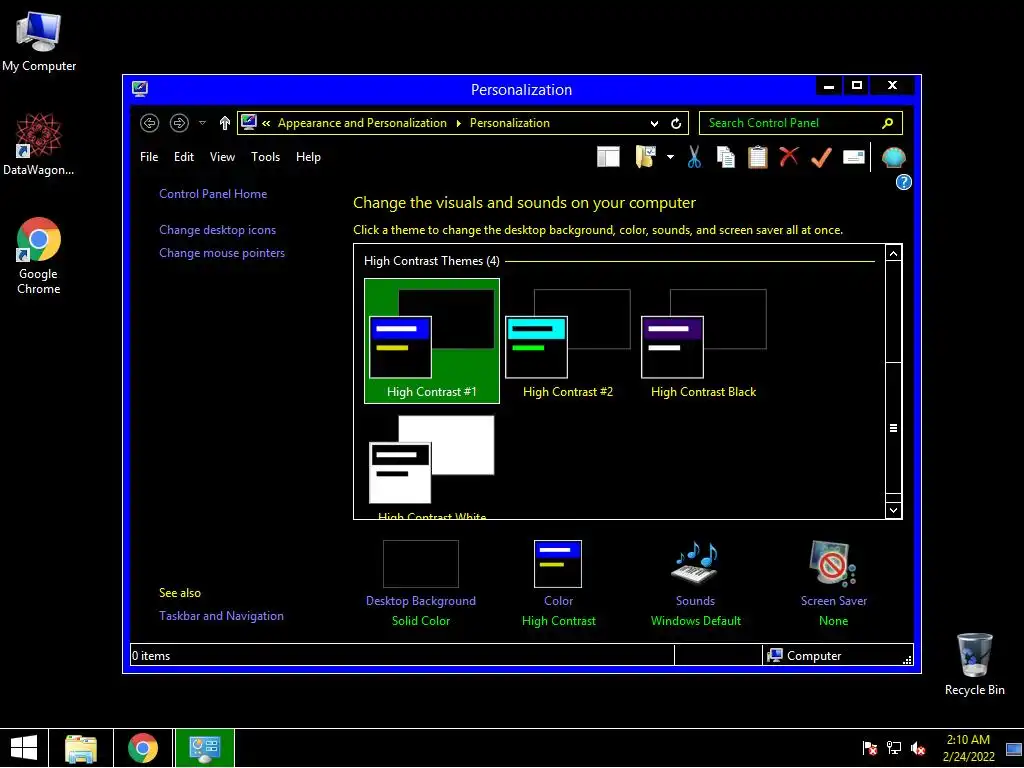This screenshot has width=1024, height=768.
Task: Click the muted volume tray icon
Action: [x=918, y=748]
